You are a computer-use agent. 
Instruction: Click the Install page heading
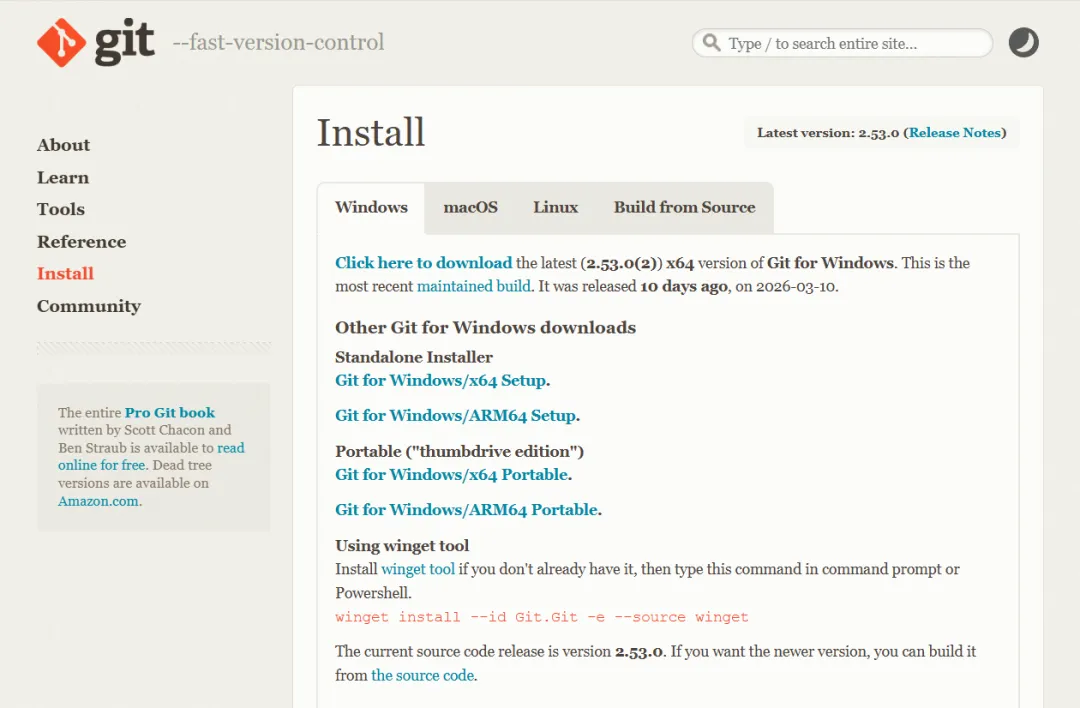371,132
